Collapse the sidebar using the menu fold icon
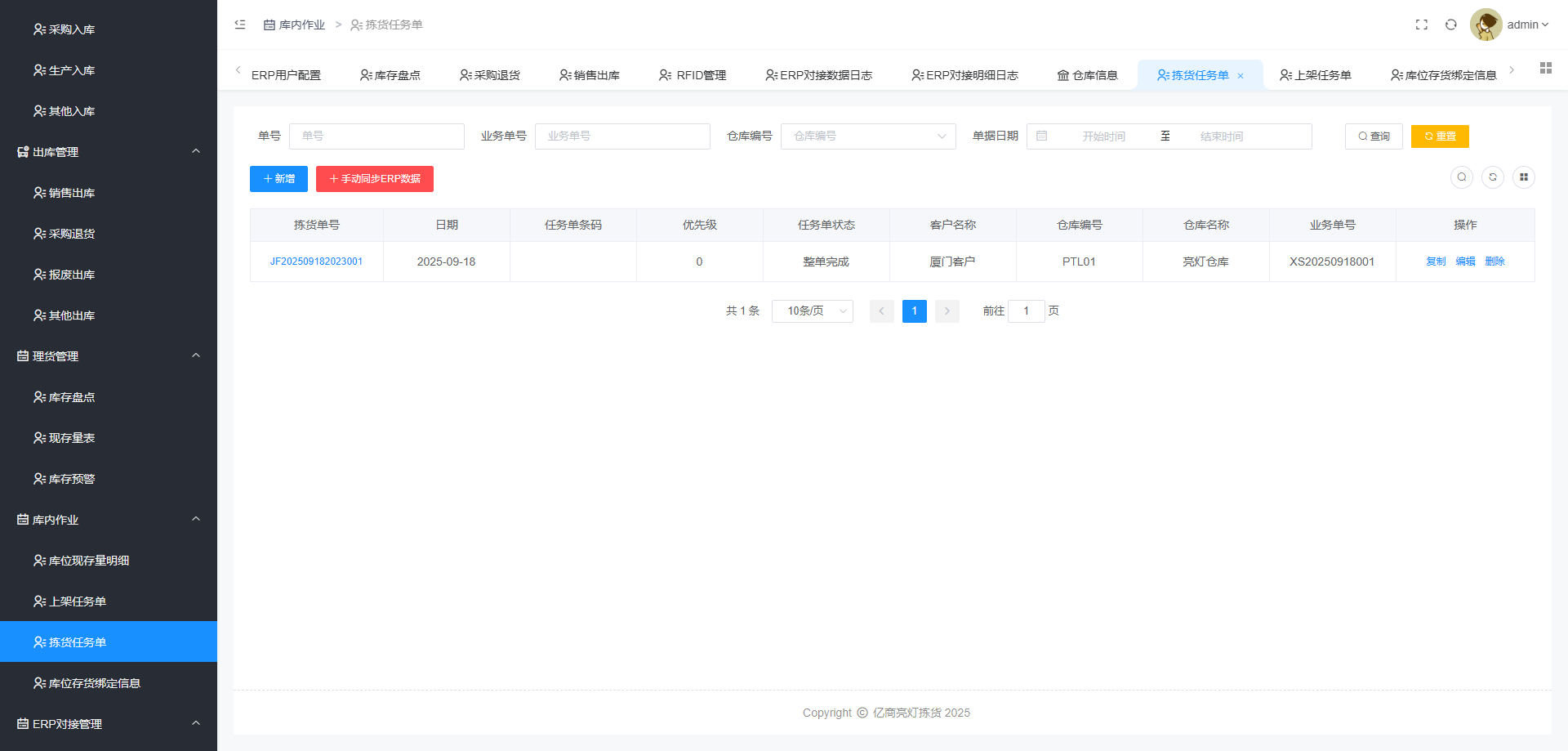Image resolution: width=1568 pixels, height=751 pixels. (x=240, y=25)
